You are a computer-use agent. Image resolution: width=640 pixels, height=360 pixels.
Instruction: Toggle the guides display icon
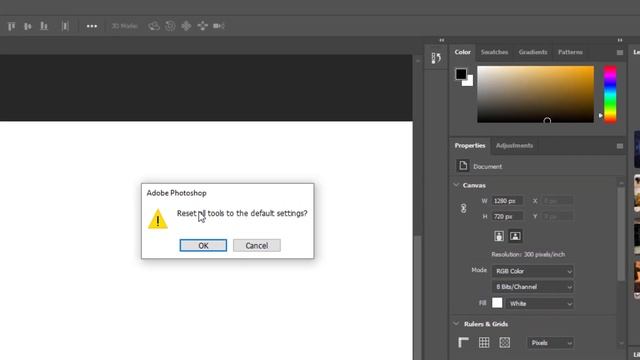coord(504,342)
